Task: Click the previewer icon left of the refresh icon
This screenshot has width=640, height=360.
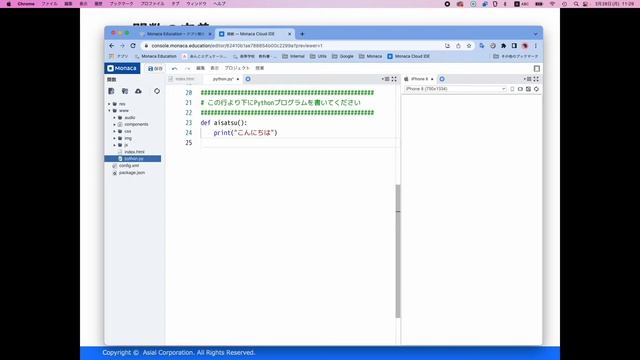Action: 528,89
